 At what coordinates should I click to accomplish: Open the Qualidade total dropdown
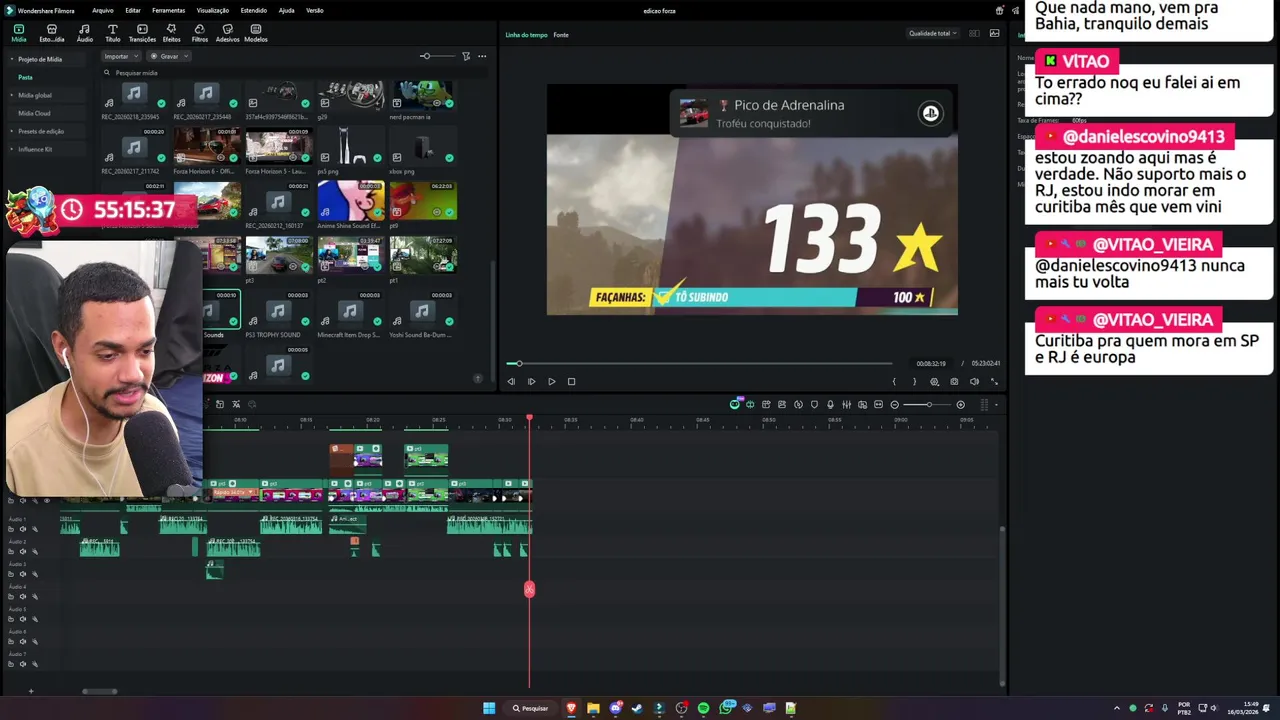point(932,33)
